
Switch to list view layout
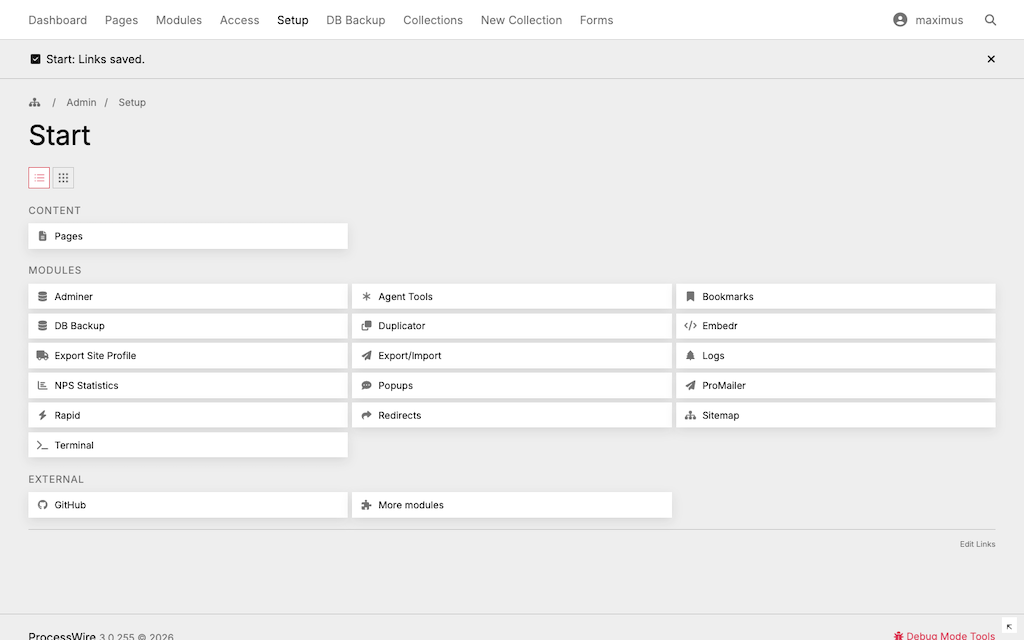tap(39, 178)
